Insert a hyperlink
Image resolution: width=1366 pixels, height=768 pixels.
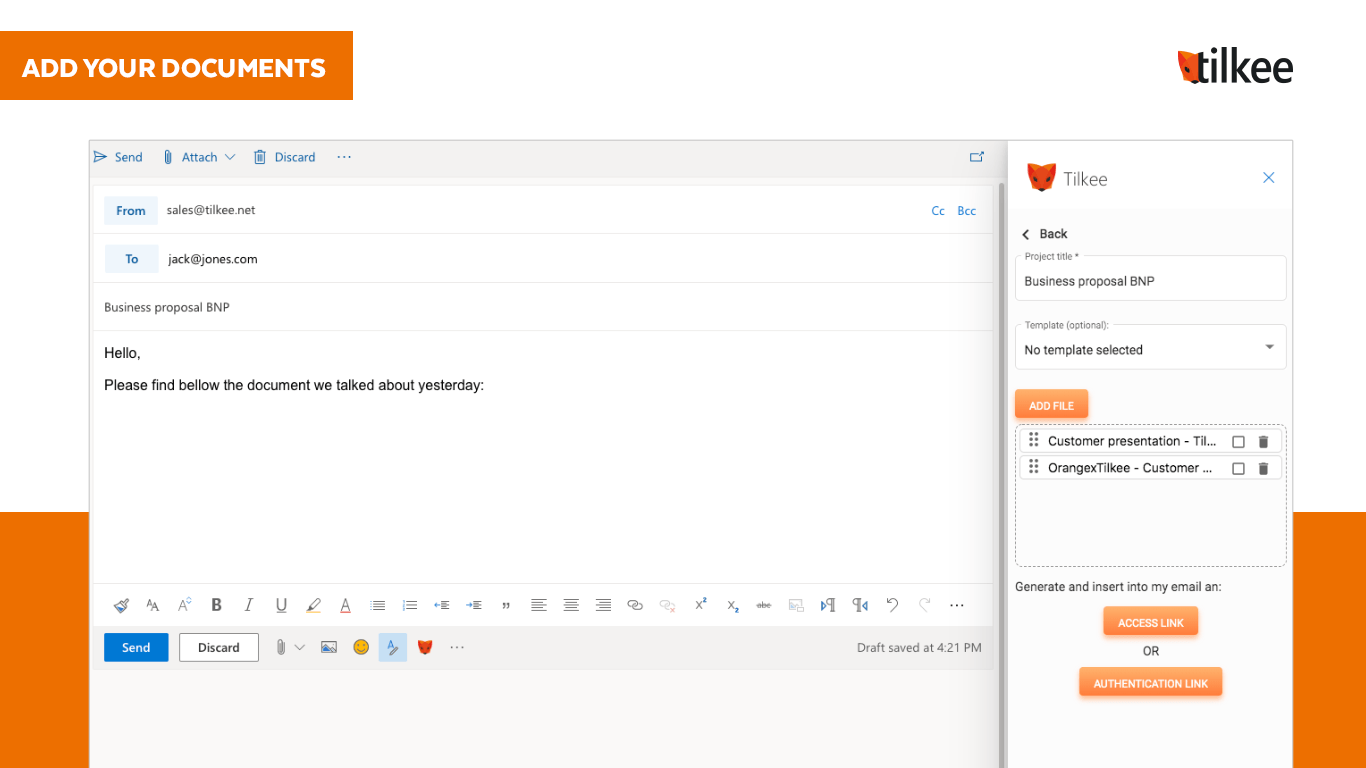[635, 605]
